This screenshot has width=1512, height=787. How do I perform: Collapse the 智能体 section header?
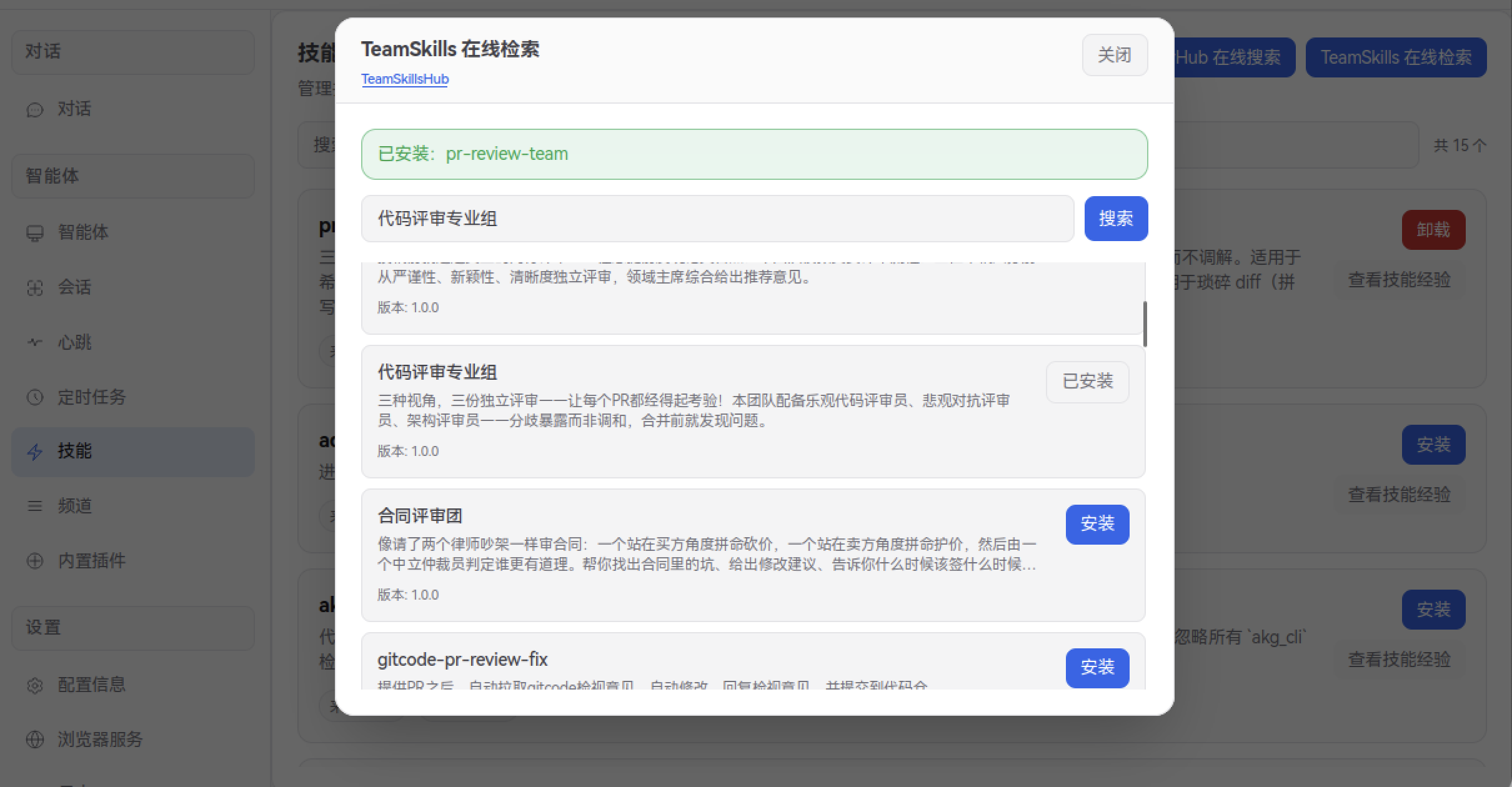tap(133, 176)
